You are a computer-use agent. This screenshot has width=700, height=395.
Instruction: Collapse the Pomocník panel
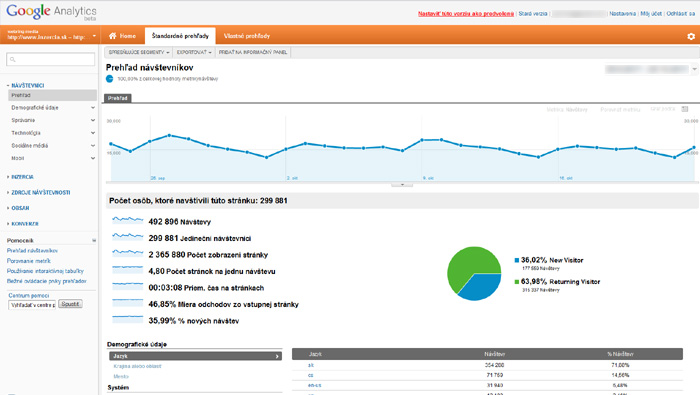pyautogui.click(x=94, y=240)
